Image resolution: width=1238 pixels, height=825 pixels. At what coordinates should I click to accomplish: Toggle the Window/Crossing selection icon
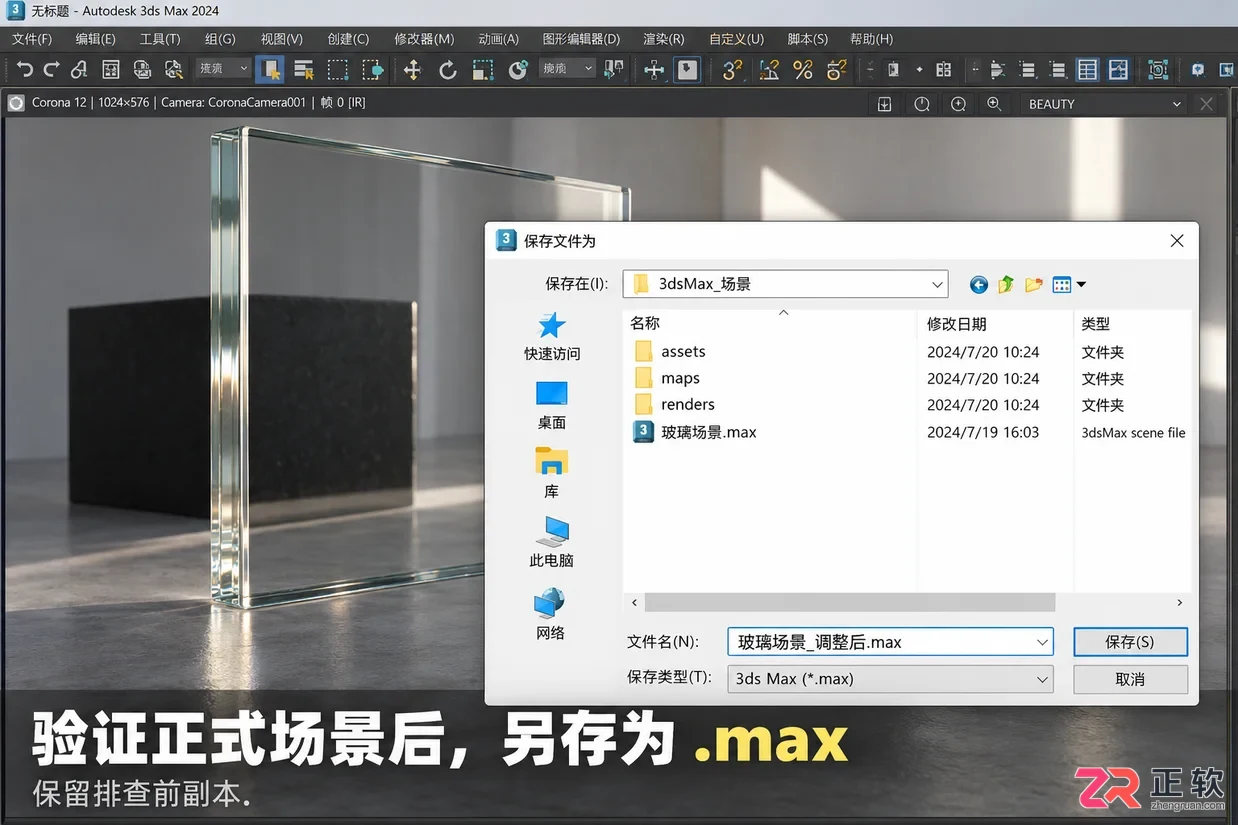tap(373, 69)
